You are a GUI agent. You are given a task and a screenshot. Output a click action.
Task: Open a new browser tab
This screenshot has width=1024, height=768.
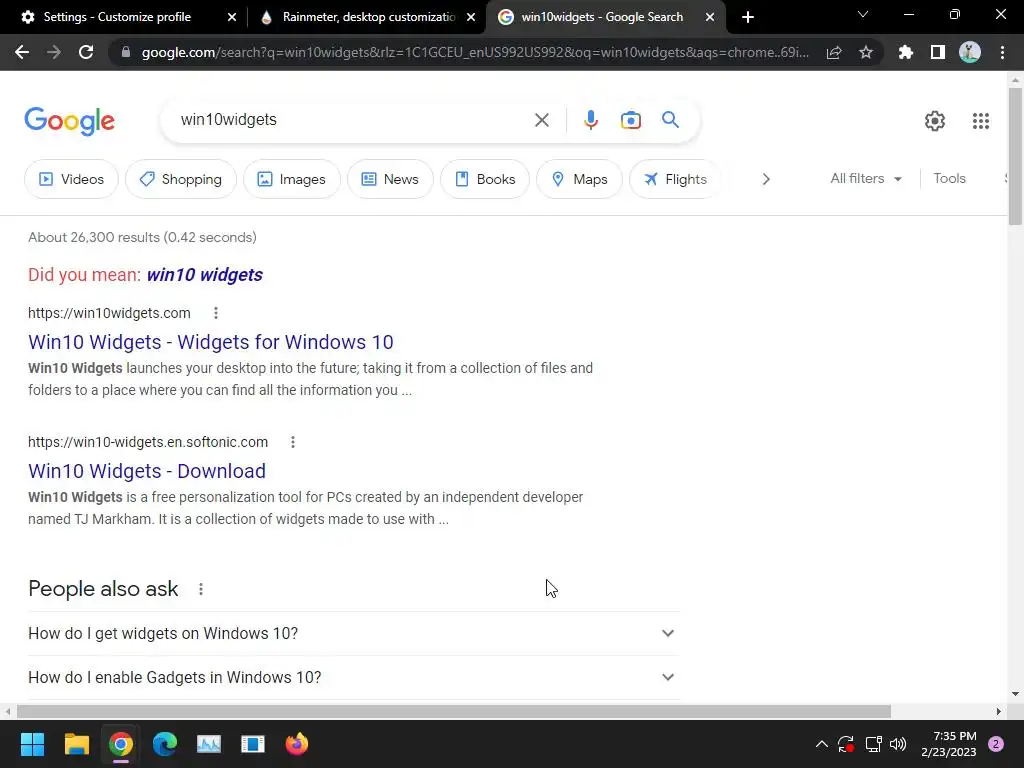coord(748,17)
